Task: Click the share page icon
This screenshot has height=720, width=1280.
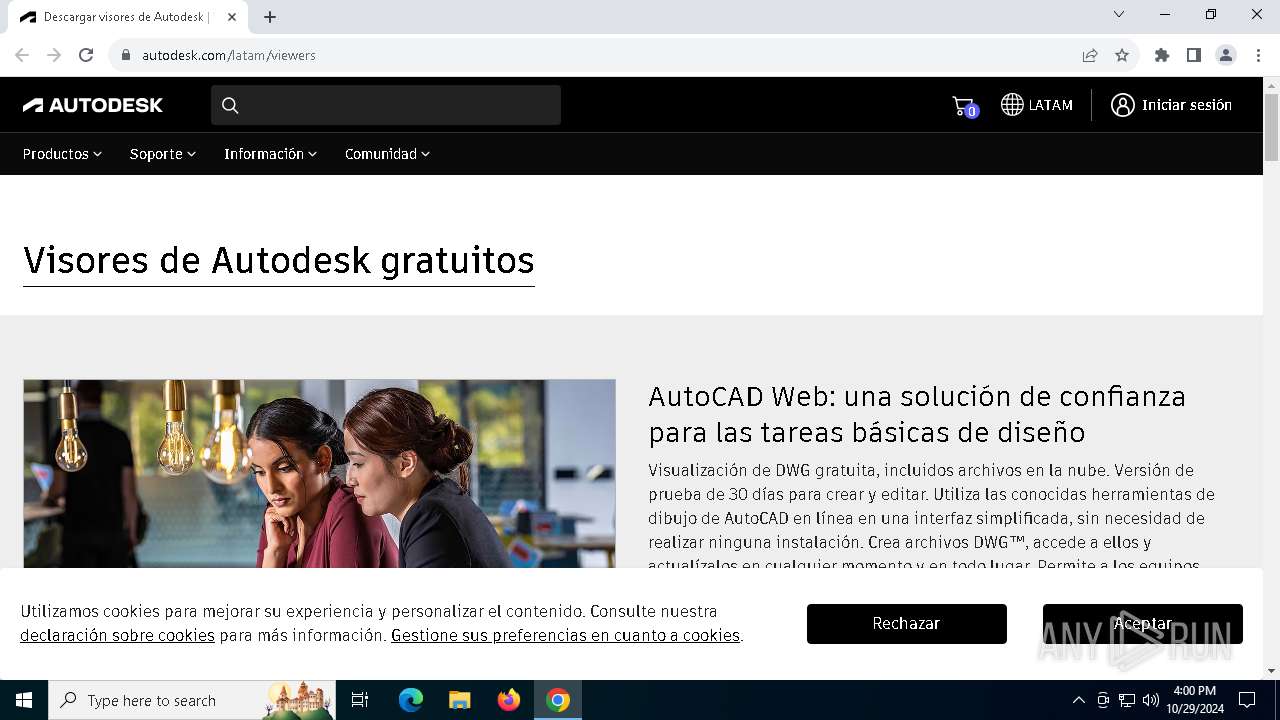Action: click(1090, 55)
